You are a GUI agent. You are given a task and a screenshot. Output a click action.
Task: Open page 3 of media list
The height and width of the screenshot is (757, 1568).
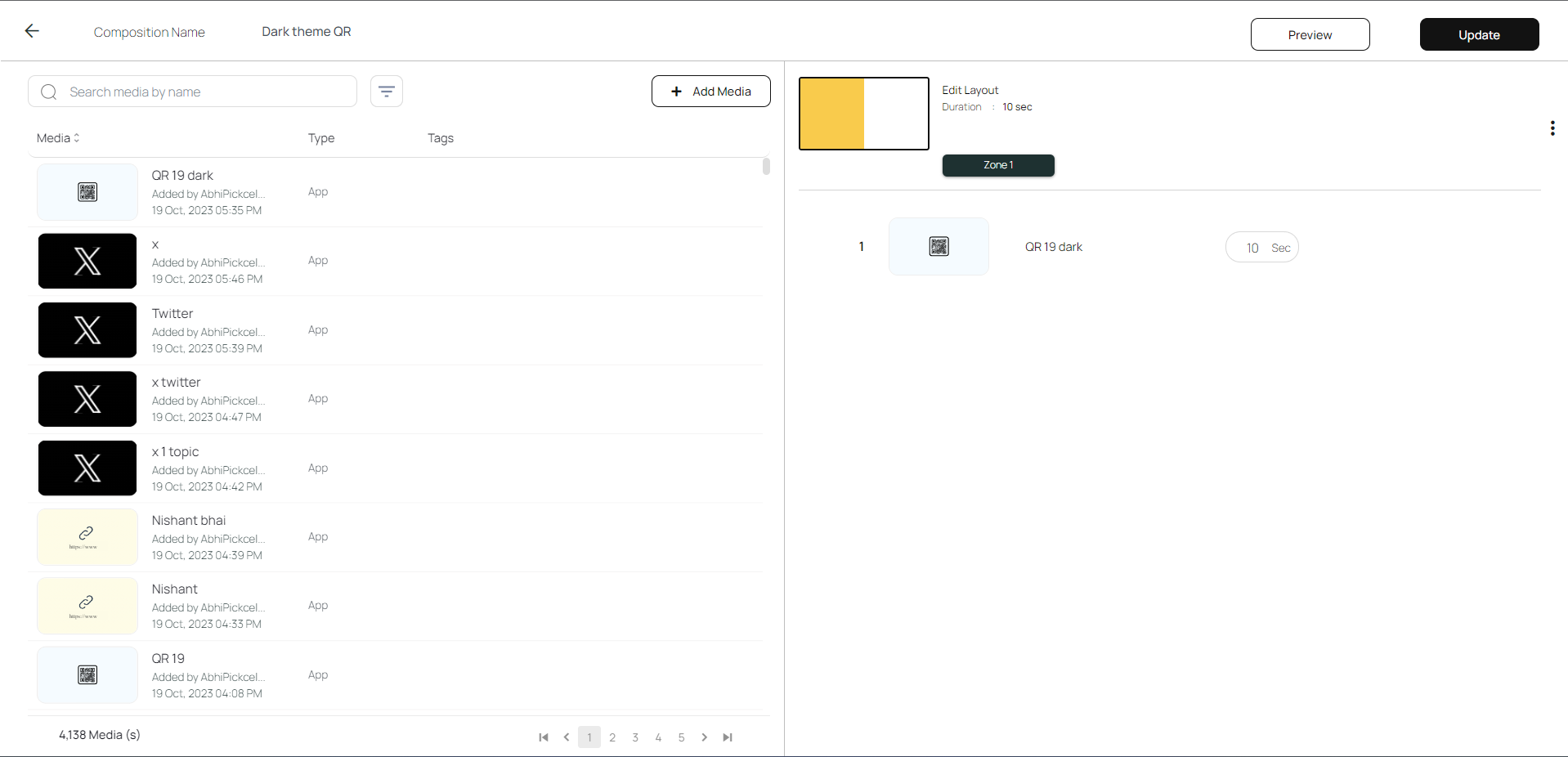coord(635,737)
